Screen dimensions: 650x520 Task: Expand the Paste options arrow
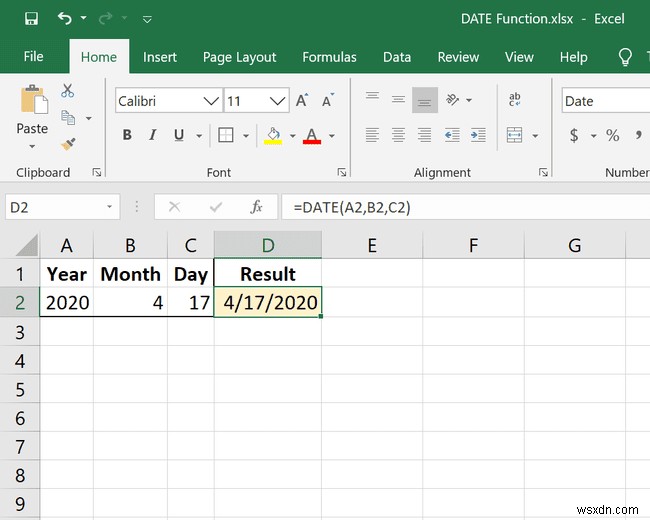point(32,146)
